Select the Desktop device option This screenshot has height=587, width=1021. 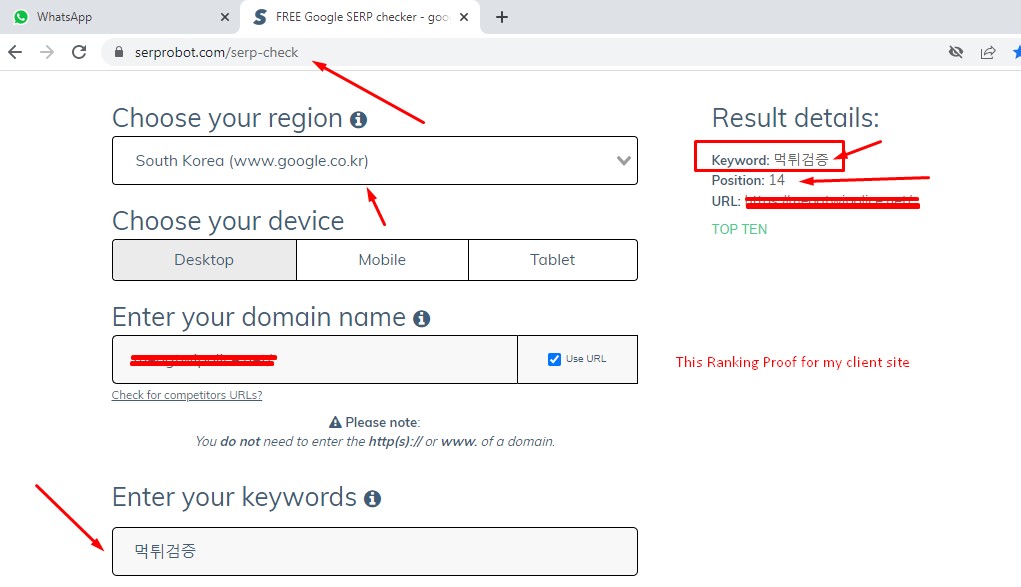204,260
